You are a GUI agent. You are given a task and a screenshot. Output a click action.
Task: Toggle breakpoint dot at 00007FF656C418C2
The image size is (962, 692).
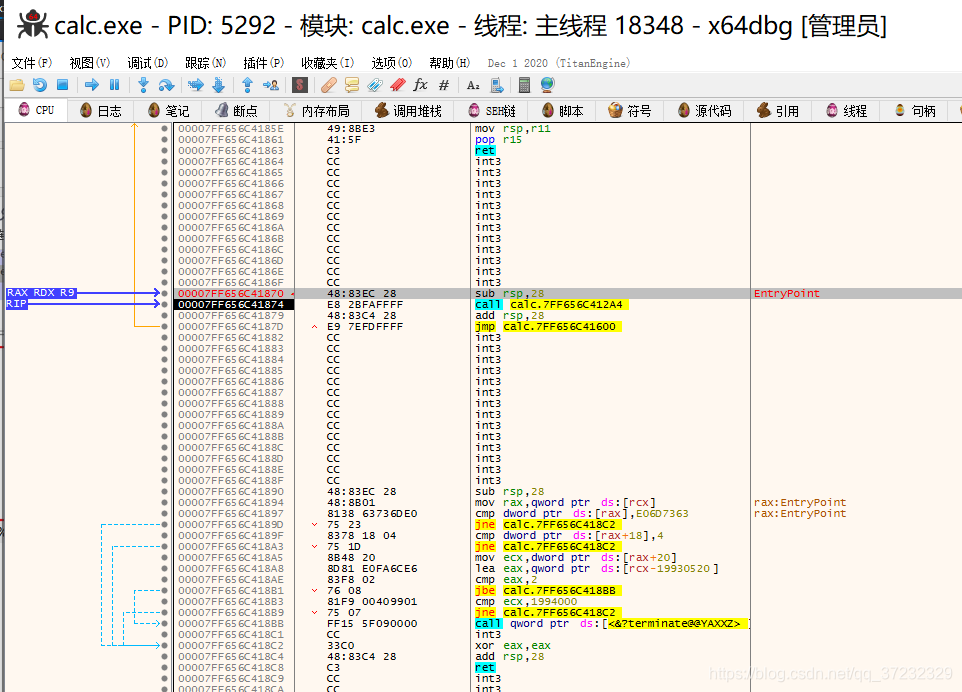coord(164,645)
